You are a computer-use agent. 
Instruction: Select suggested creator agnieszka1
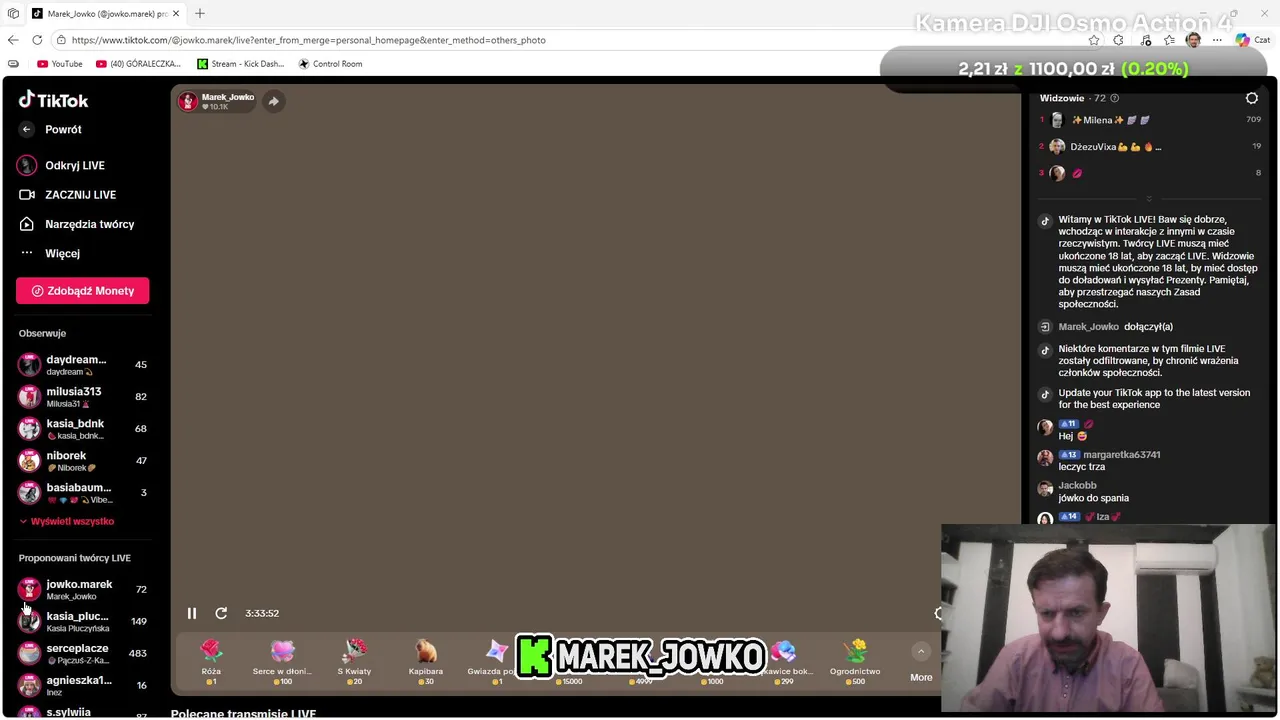click(x=82, y=685)
